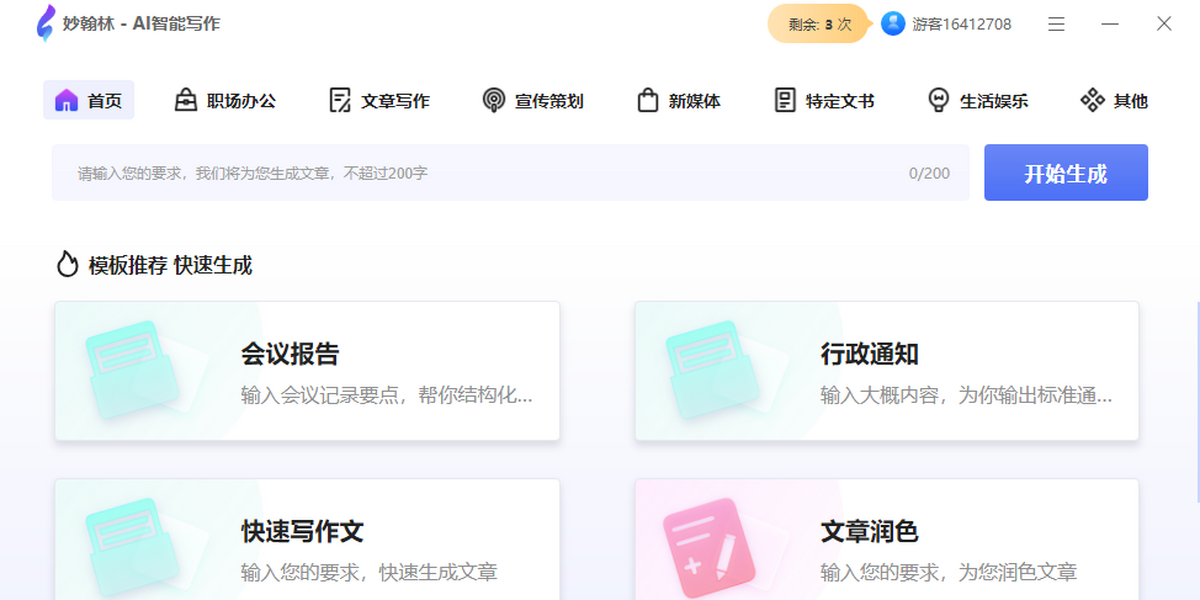This screenshot has height=600, width=1200.
Task: Click the 妙翰林 app logo icon
Action: 45,23
